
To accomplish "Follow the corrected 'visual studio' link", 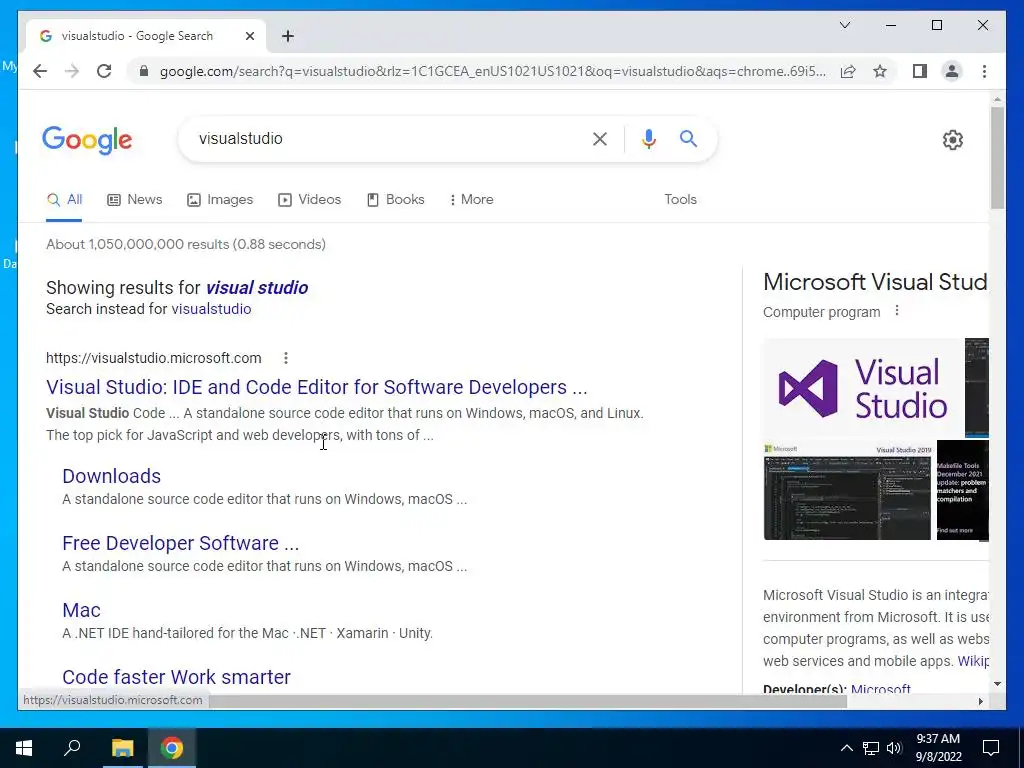I will 257,287.
